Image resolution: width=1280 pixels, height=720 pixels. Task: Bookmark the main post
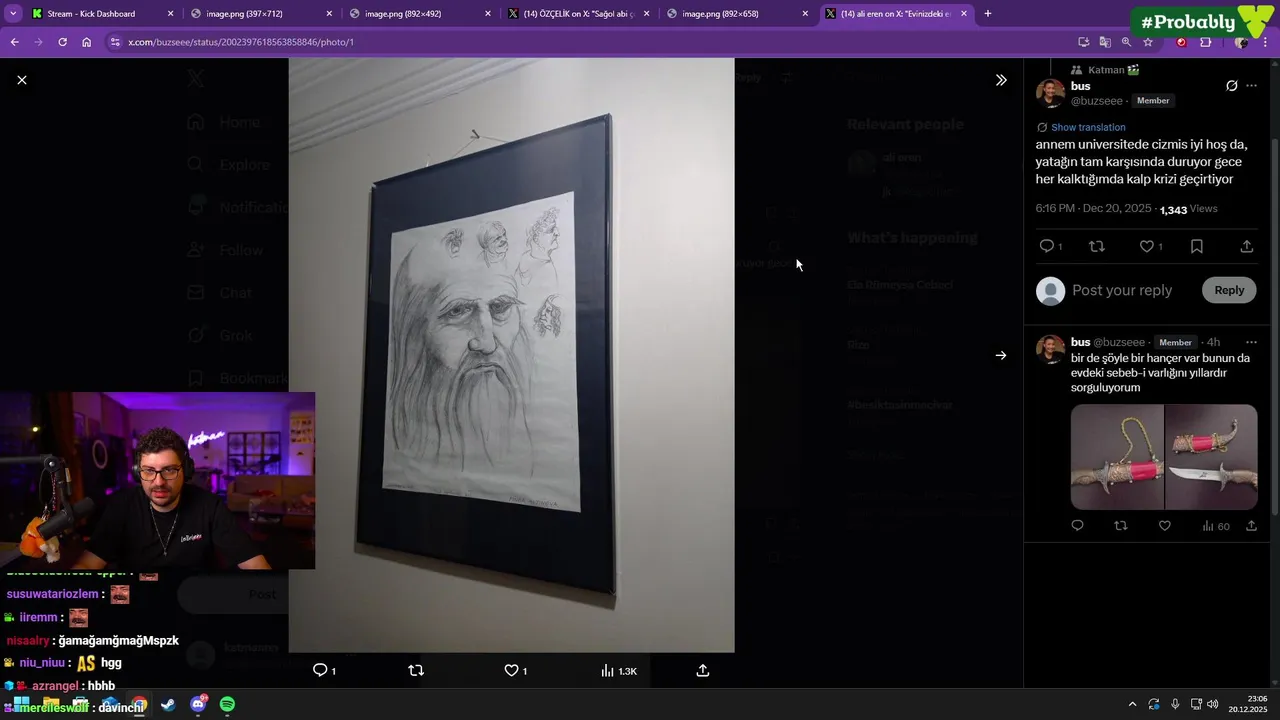click(1197, 246)
